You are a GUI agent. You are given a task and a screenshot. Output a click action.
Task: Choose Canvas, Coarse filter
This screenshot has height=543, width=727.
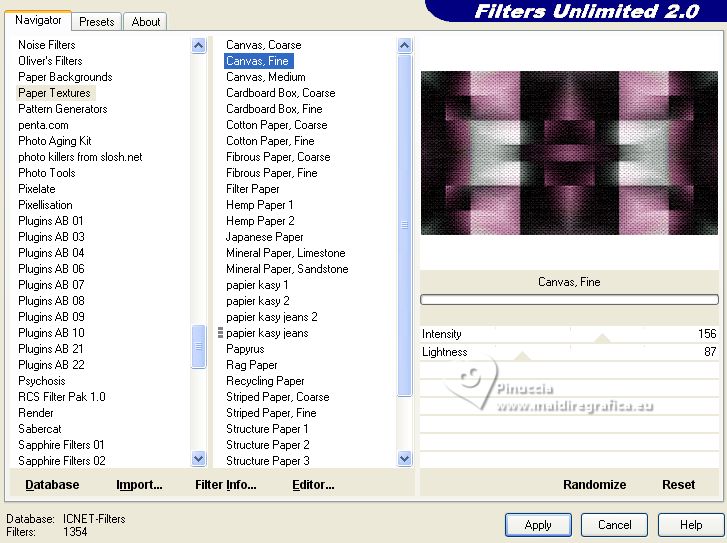264,45
